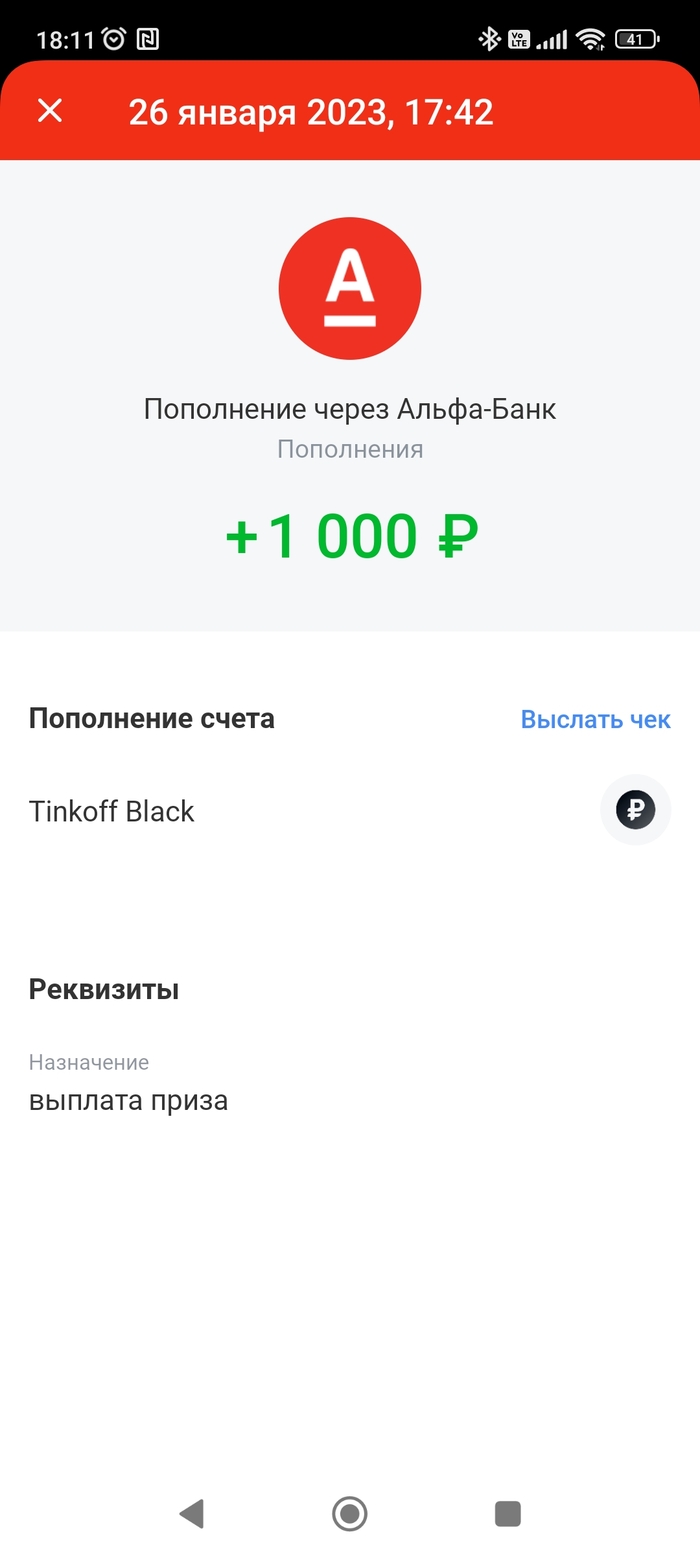Screen dimensions: 700x1556
Task: Tap the "Реквизиты" section heading
Action: click(104, 989)
